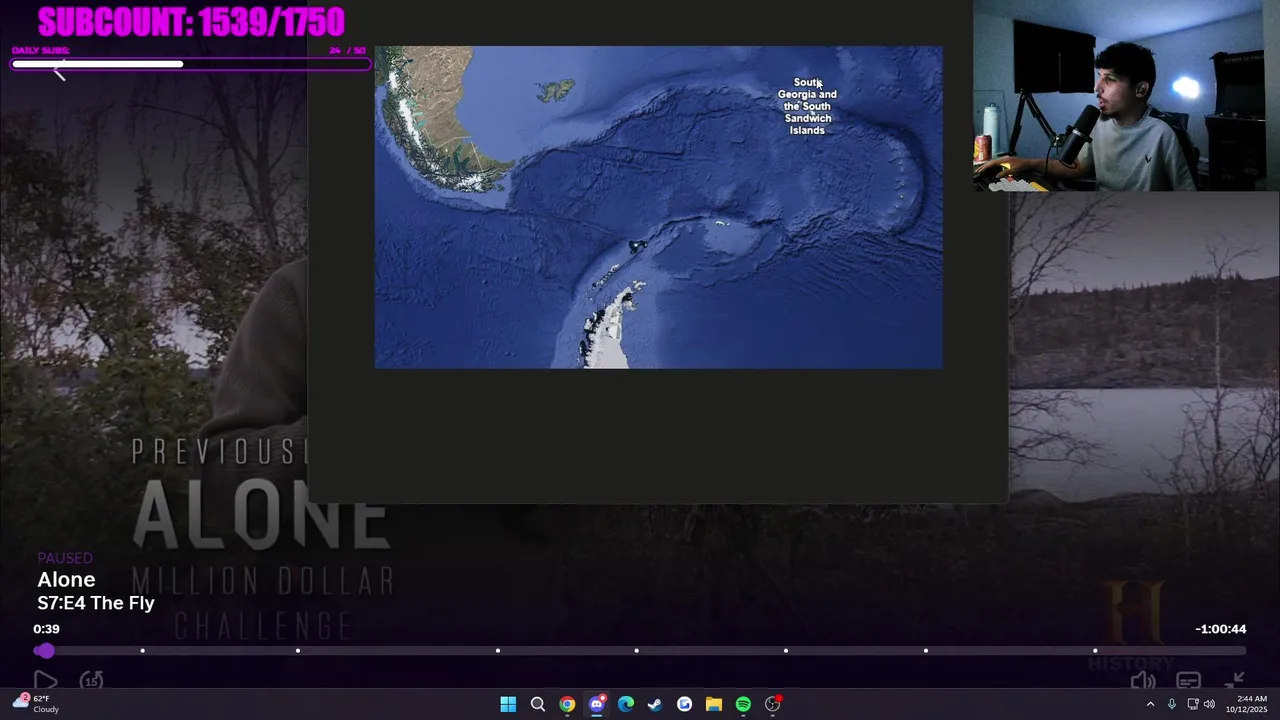1280x720 pixels.
Task: Grab the purple seek bar playhead knob
Action: [45, 651]
